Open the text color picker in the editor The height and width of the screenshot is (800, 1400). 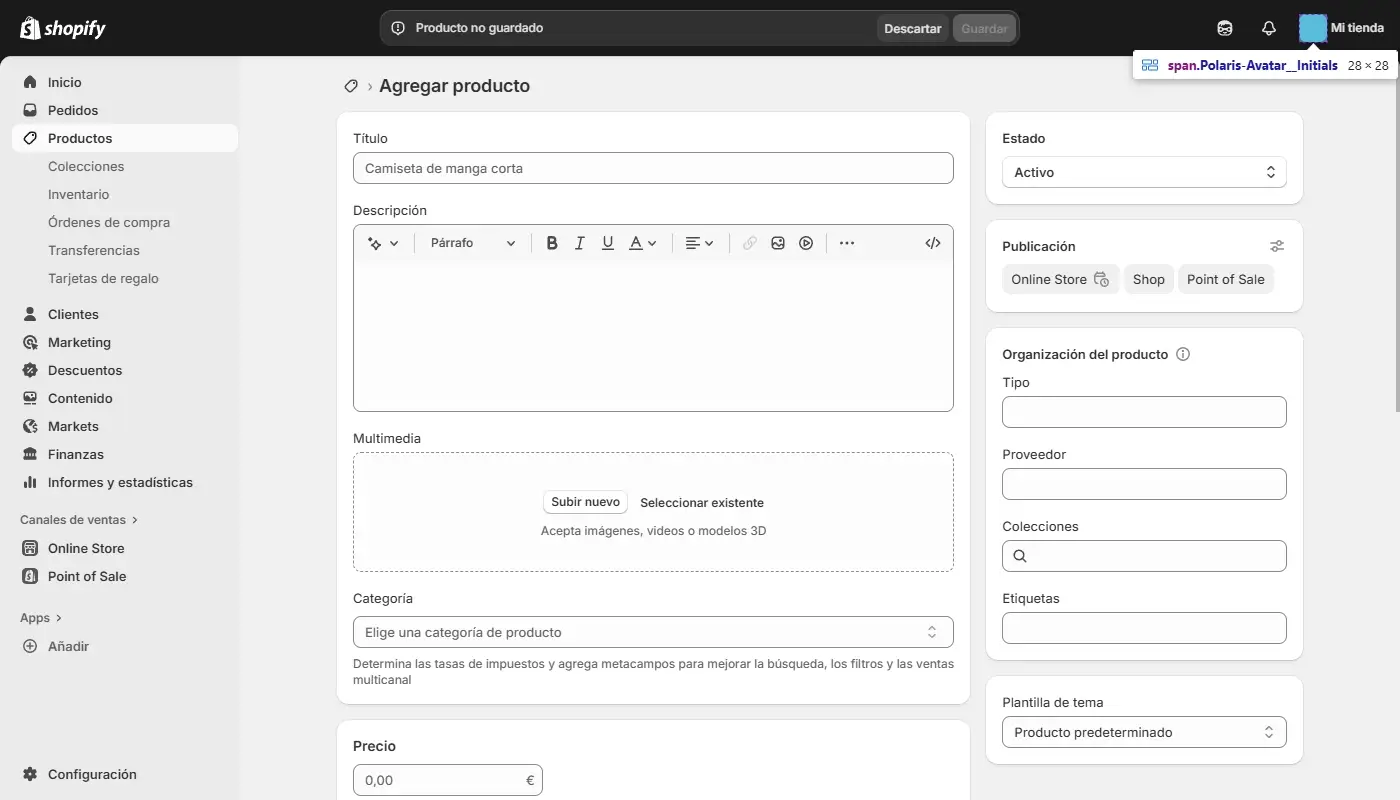641,242
